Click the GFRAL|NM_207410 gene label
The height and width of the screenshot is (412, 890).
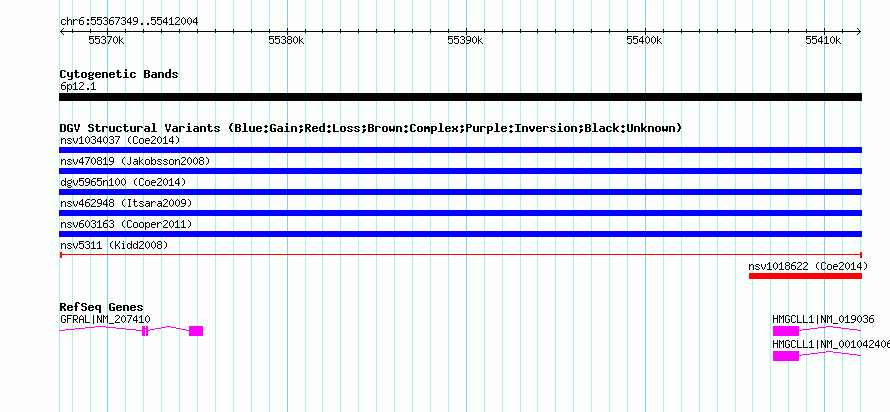point(106,319)
